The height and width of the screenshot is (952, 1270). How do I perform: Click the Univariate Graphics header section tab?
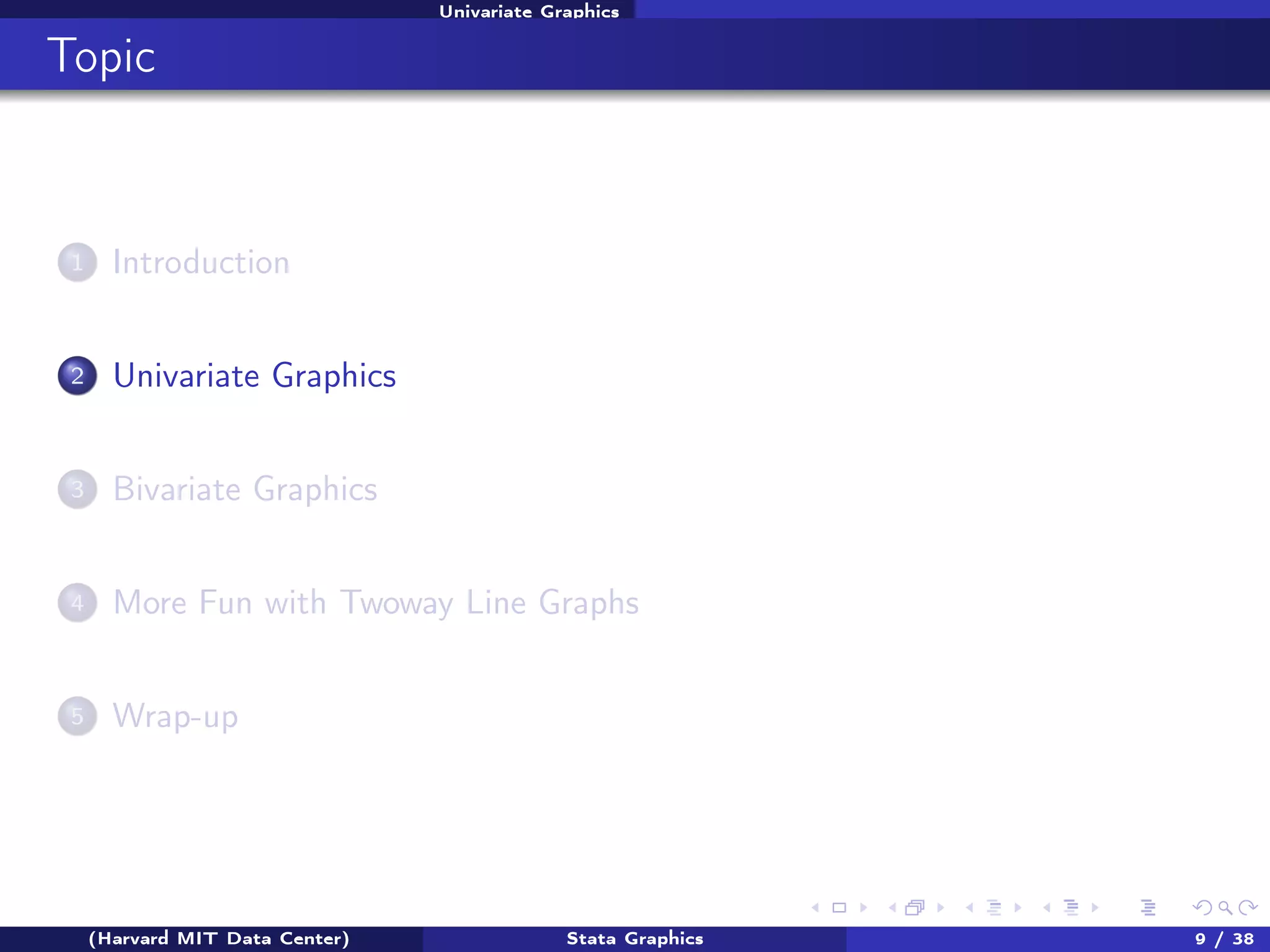click(529, 11)
